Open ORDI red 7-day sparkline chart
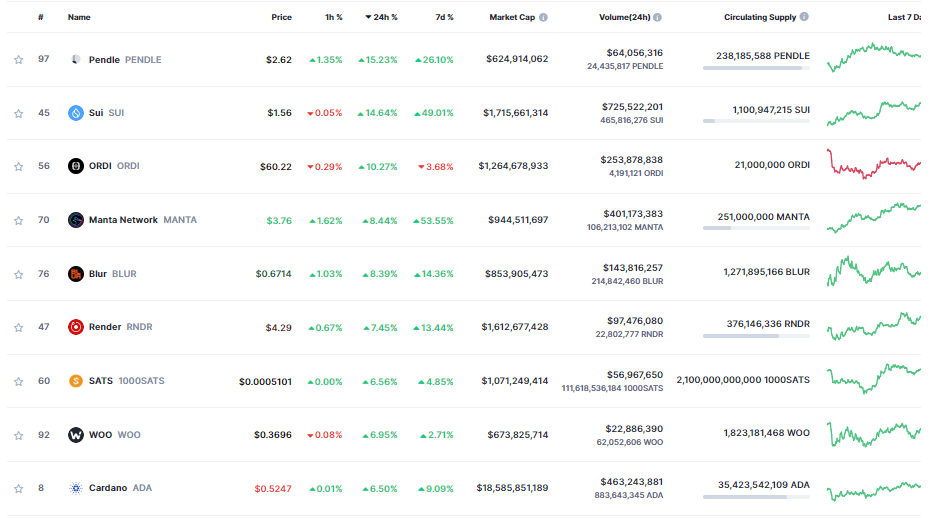 tap(874, 164)
